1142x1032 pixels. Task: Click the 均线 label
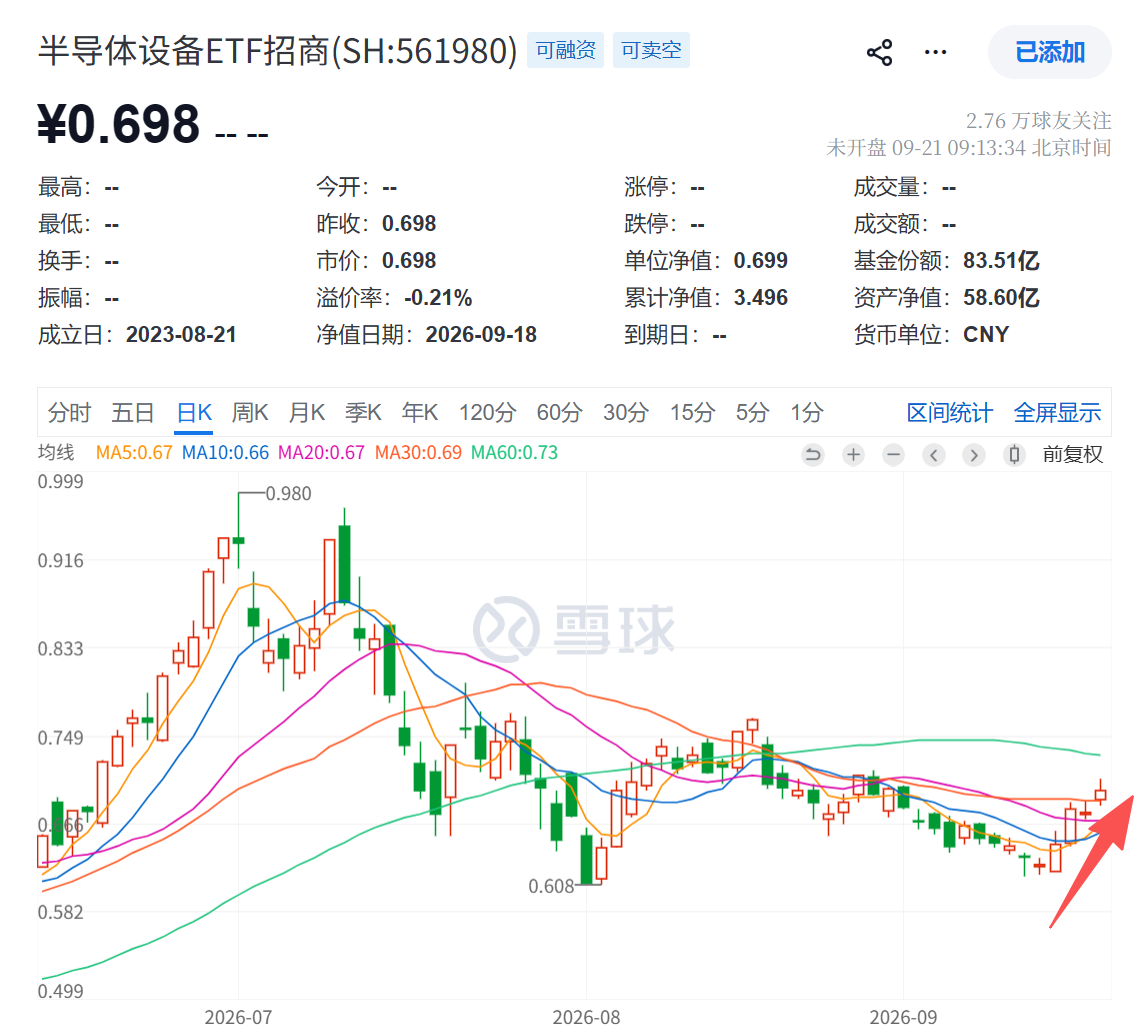(56, 453)
